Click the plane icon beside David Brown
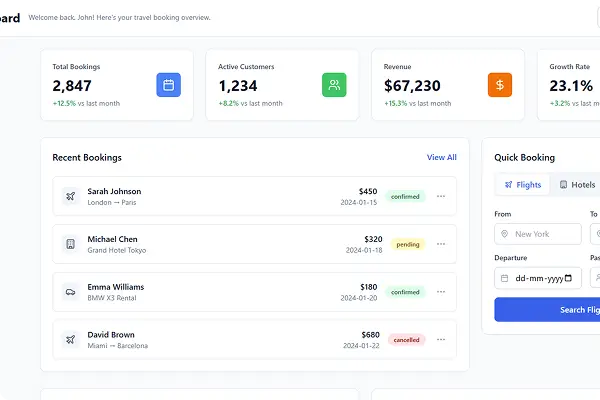Image resolution: width=600 pixels, height=400 pixels. pyautogui.click(x=70, y=340)
